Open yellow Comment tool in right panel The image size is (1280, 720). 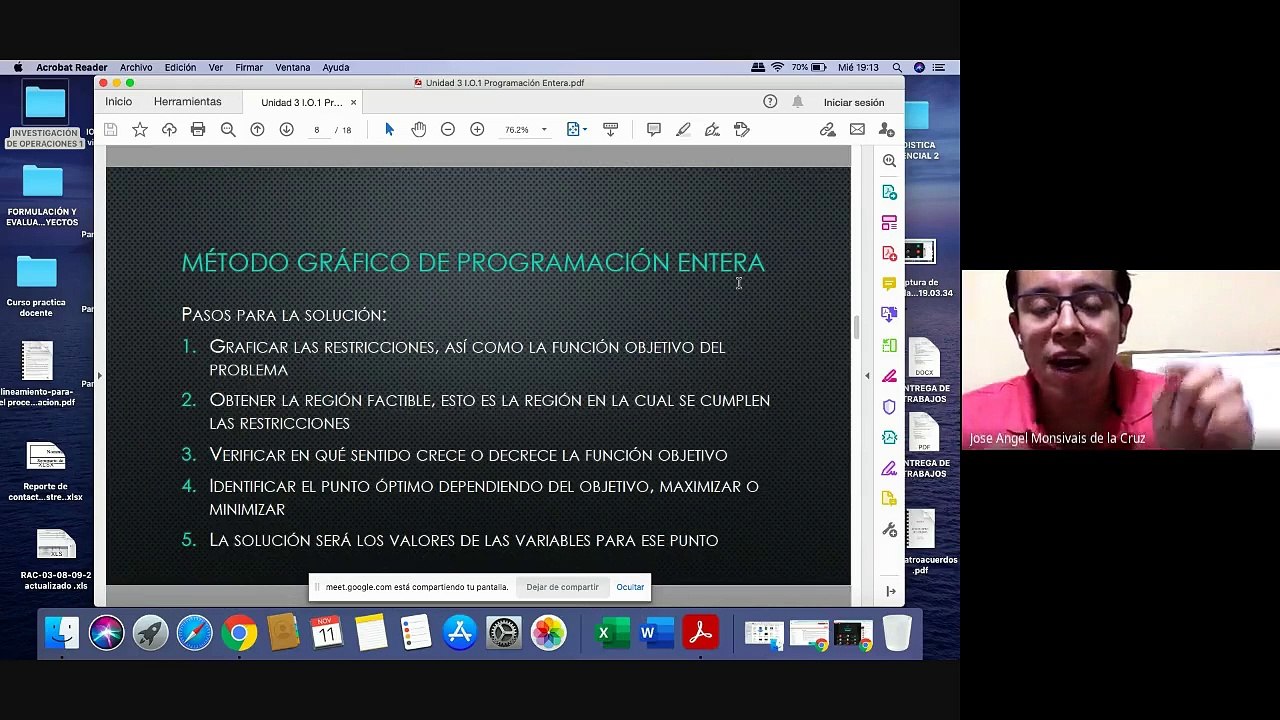point(889,284)
